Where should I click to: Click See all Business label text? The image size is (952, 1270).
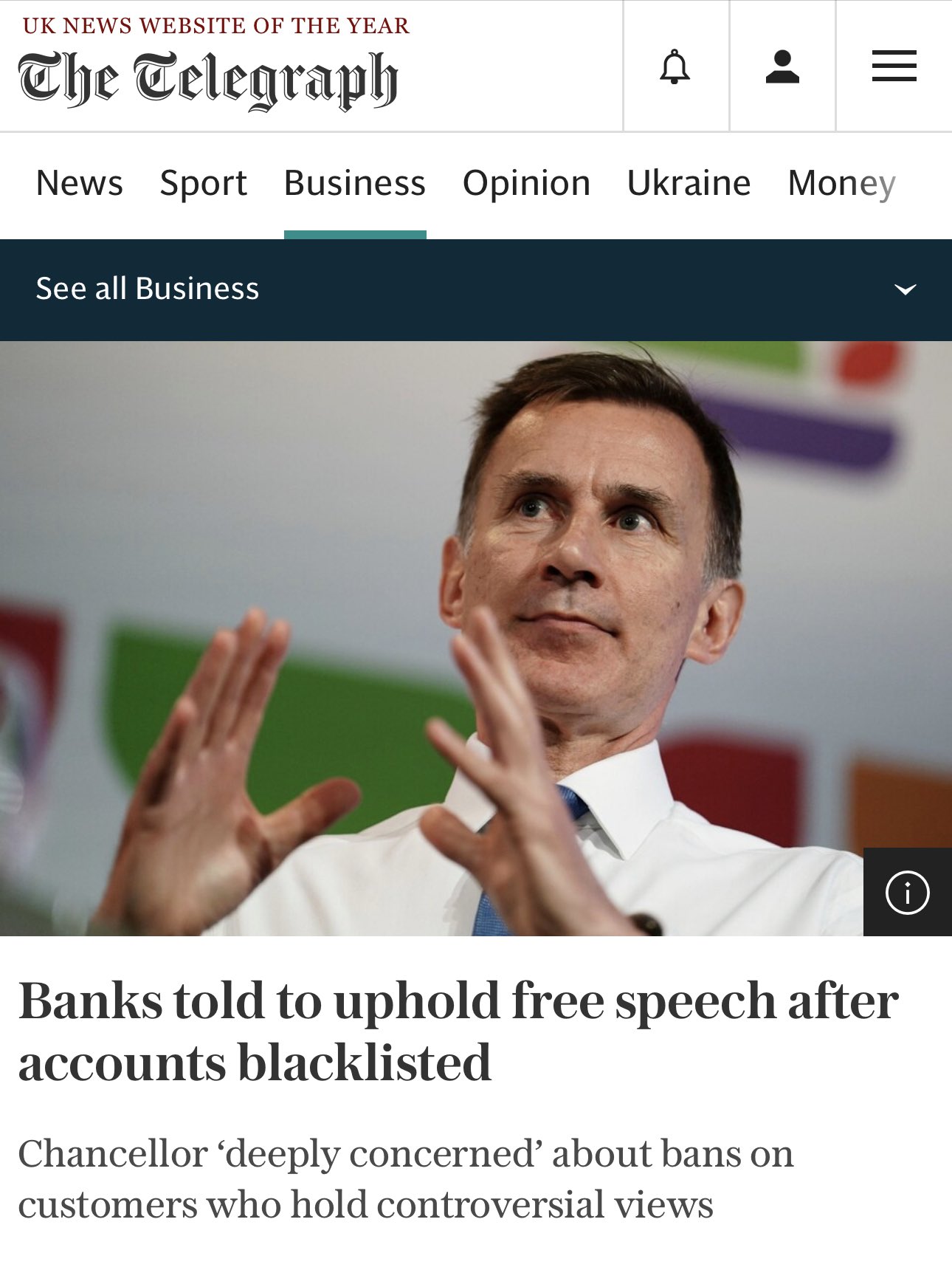tap(148, 289)
